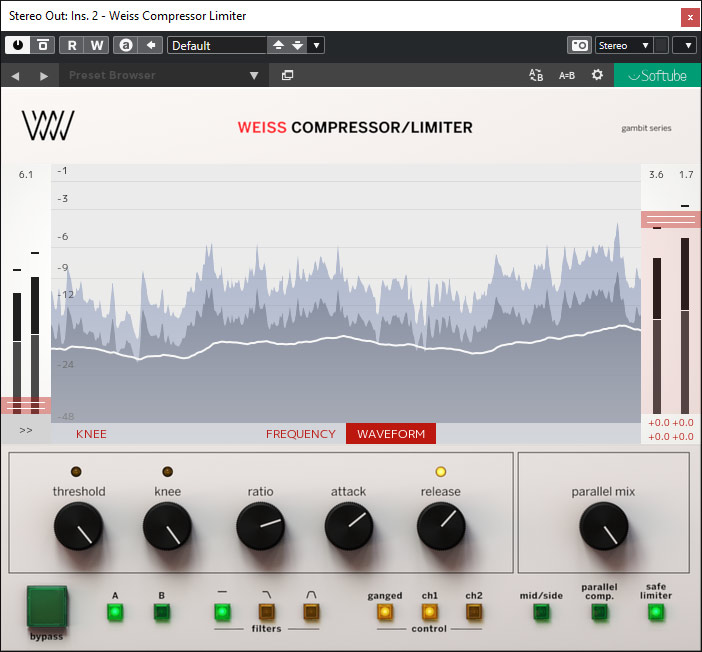Click the Default preset name field

point(216,45)
